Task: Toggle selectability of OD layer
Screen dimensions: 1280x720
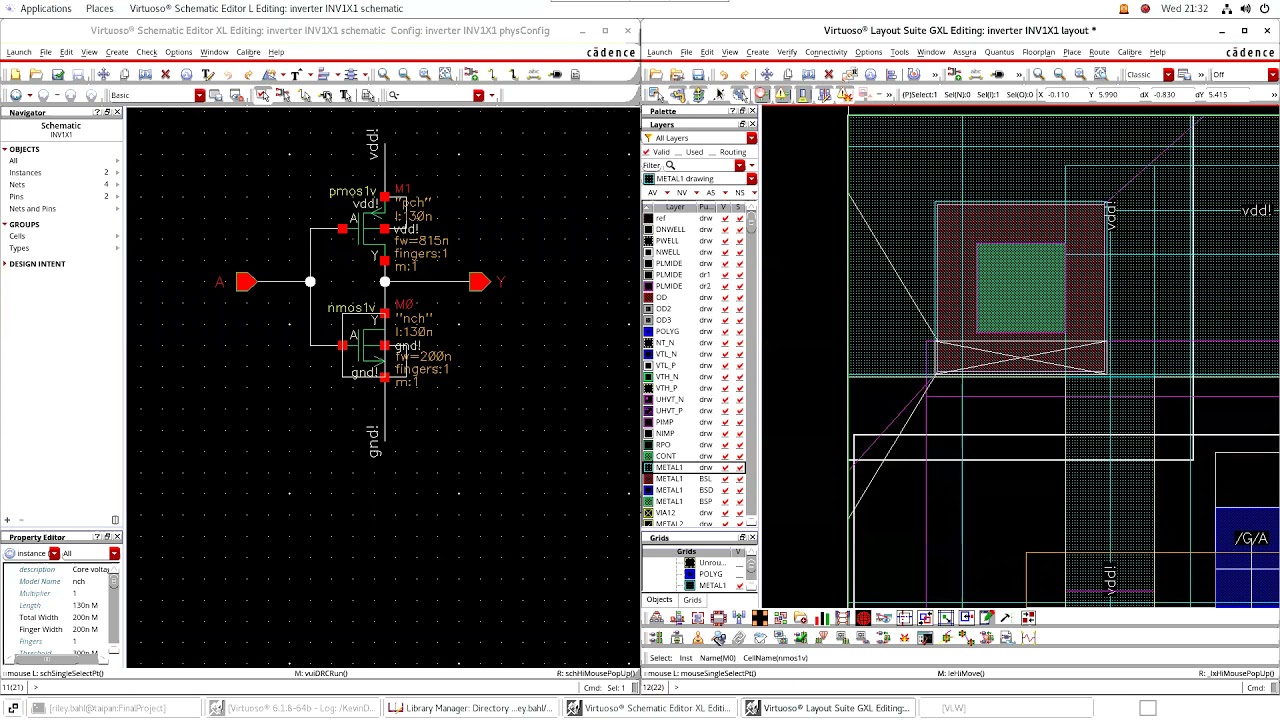Action: 739,297
